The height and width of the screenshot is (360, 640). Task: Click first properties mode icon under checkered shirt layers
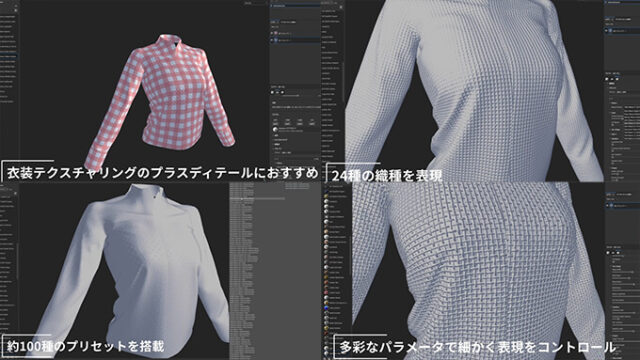coord(272,92)
